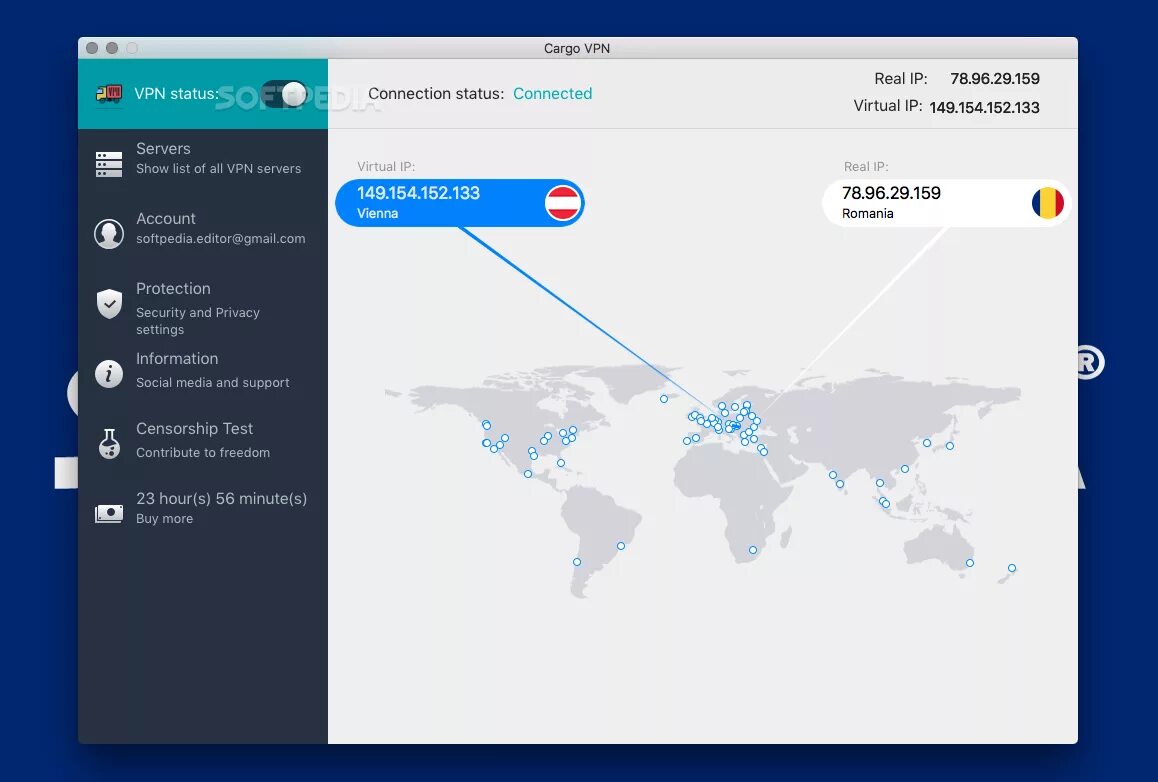
Task: Click the server marker in Brazil
Action: pyautogui.click(x=621, y=546)
